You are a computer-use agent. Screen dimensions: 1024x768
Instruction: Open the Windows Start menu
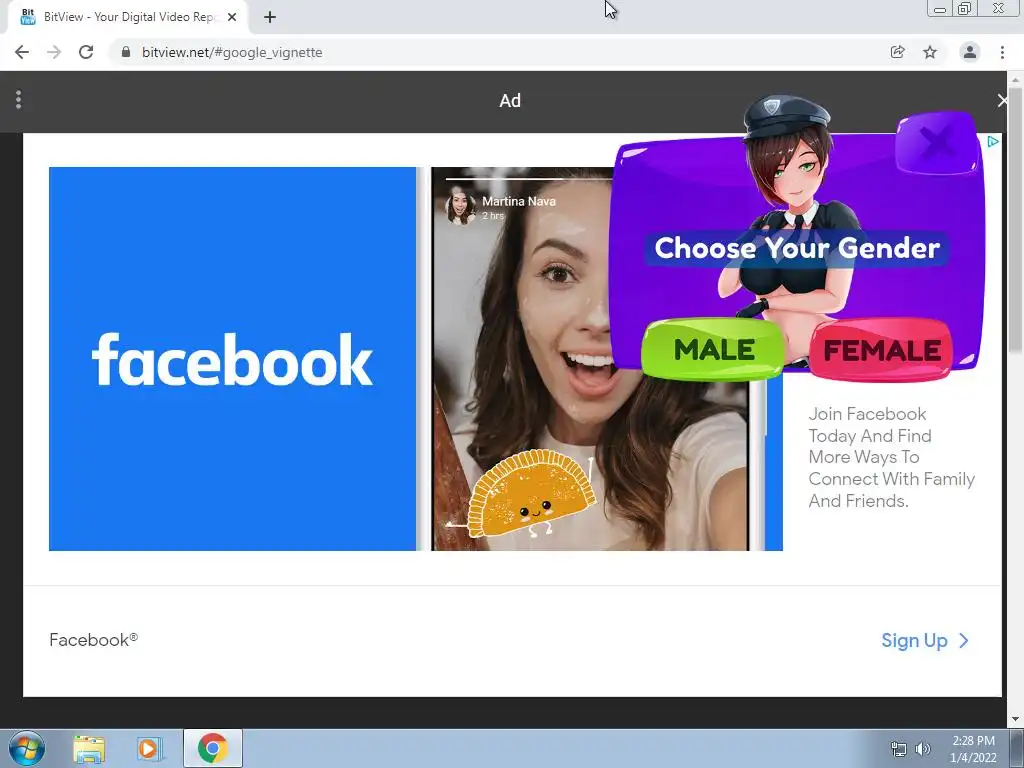(27, 748)
